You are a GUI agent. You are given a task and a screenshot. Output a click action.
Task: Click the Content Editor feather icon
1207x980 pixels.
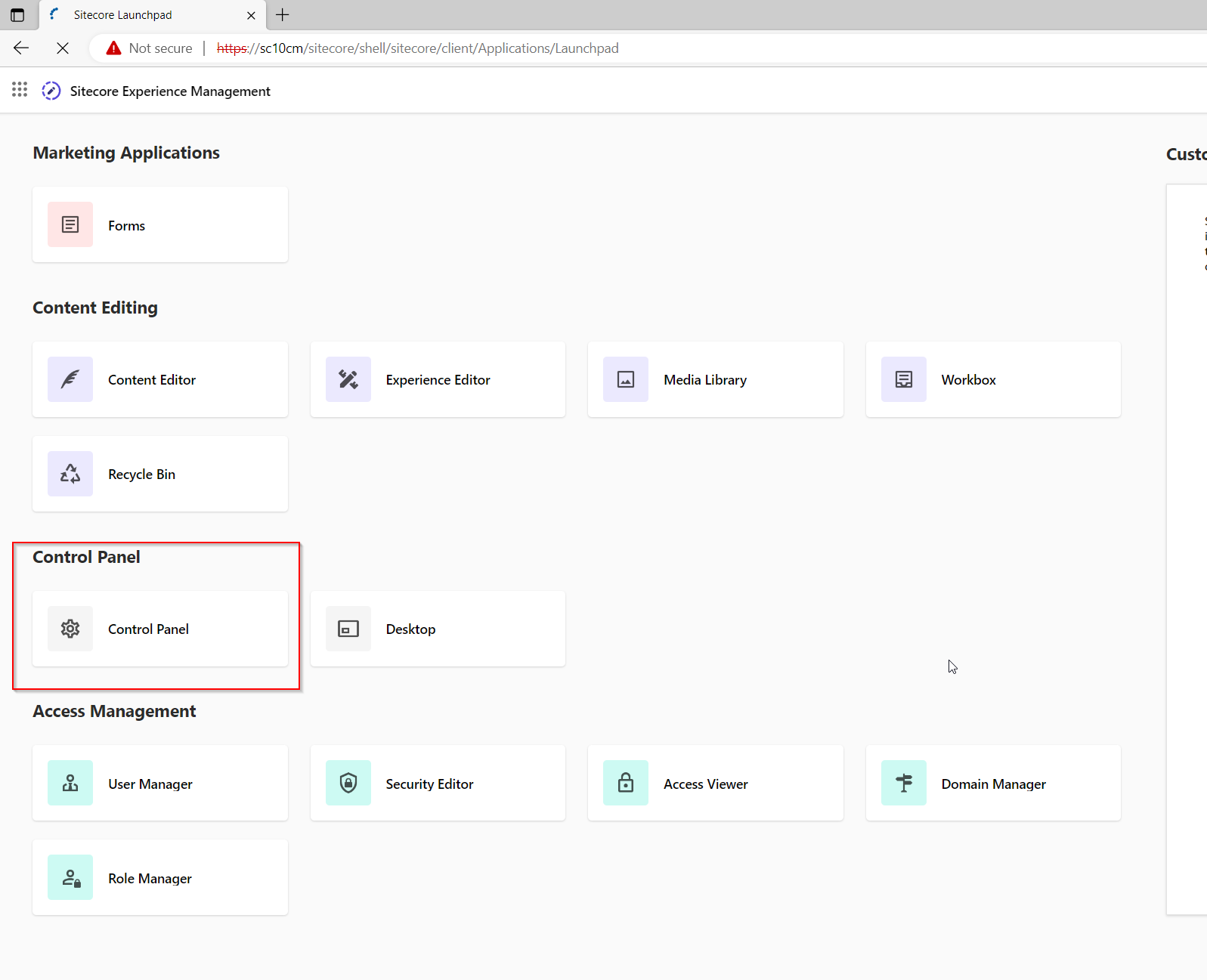coord(70,379)
